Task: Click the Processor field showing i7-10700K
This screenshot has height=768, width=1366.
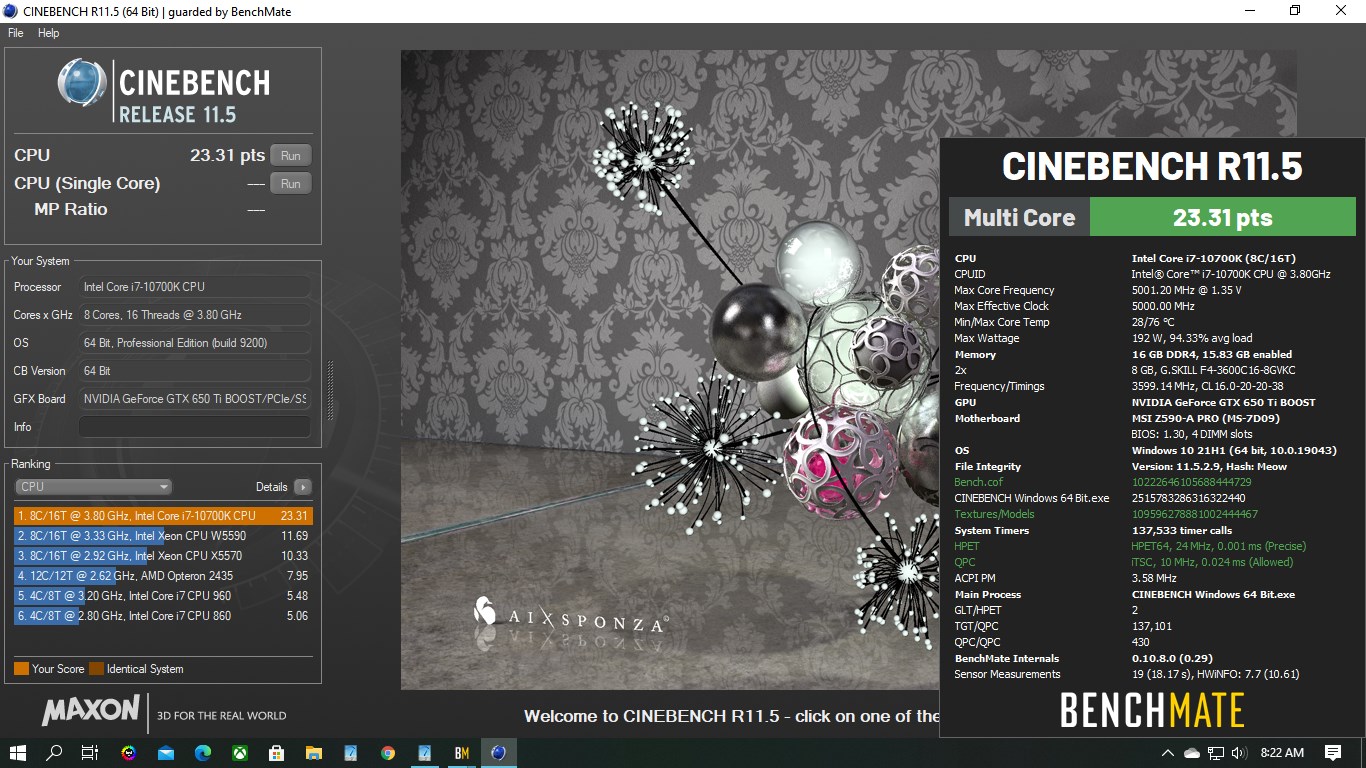Action: 194,287
